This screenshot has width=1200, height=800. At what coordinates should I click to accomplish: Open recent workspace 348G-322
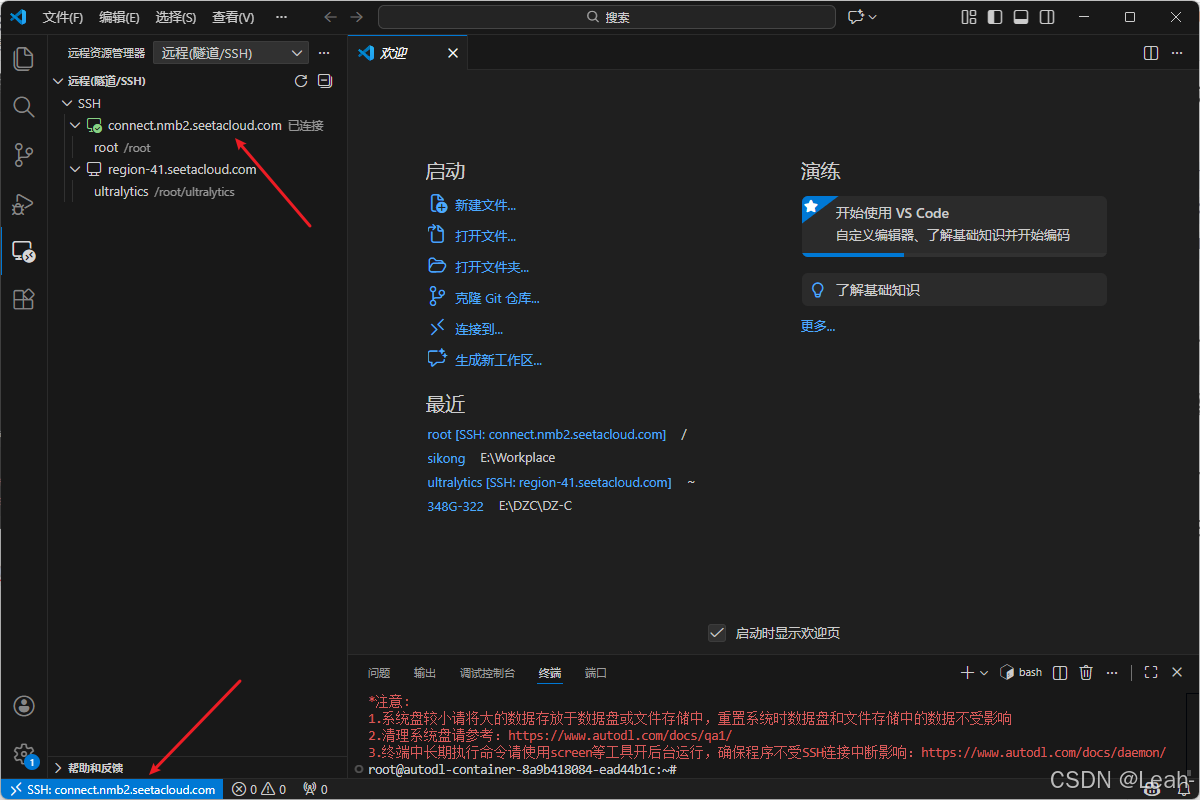(x=455, y=506)
